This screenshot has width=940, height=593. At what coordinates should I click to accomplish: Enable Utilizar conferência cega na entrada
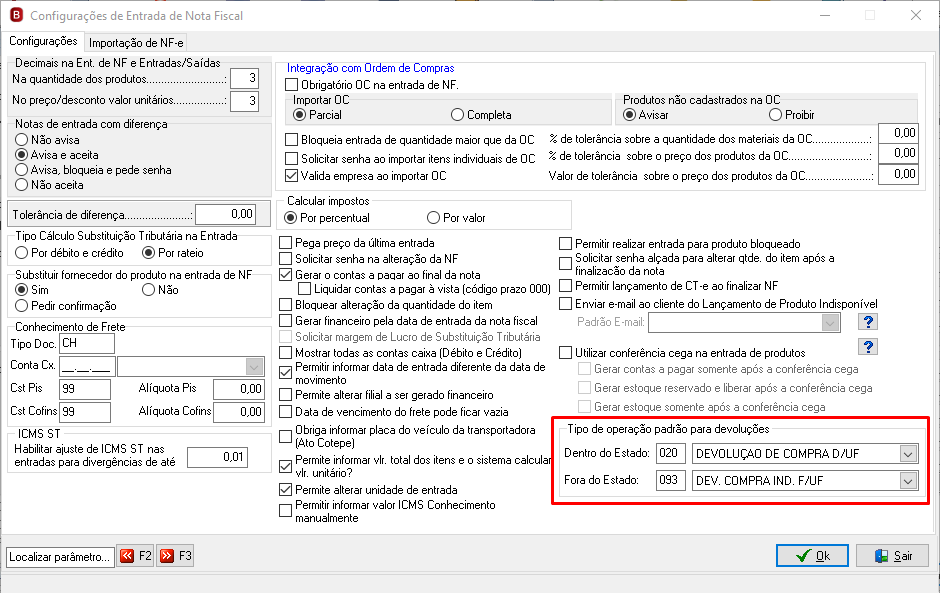[x=565, y=353]
